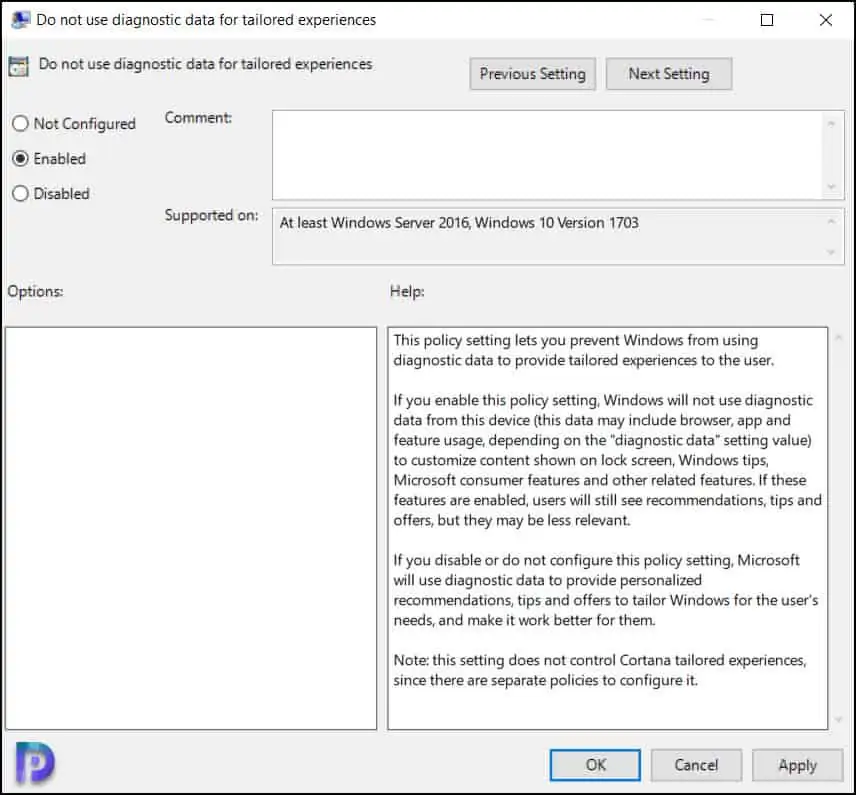Click the 'If you disable or do not' paragraph
The image size is (856, 795).
(x=606, y=590)
